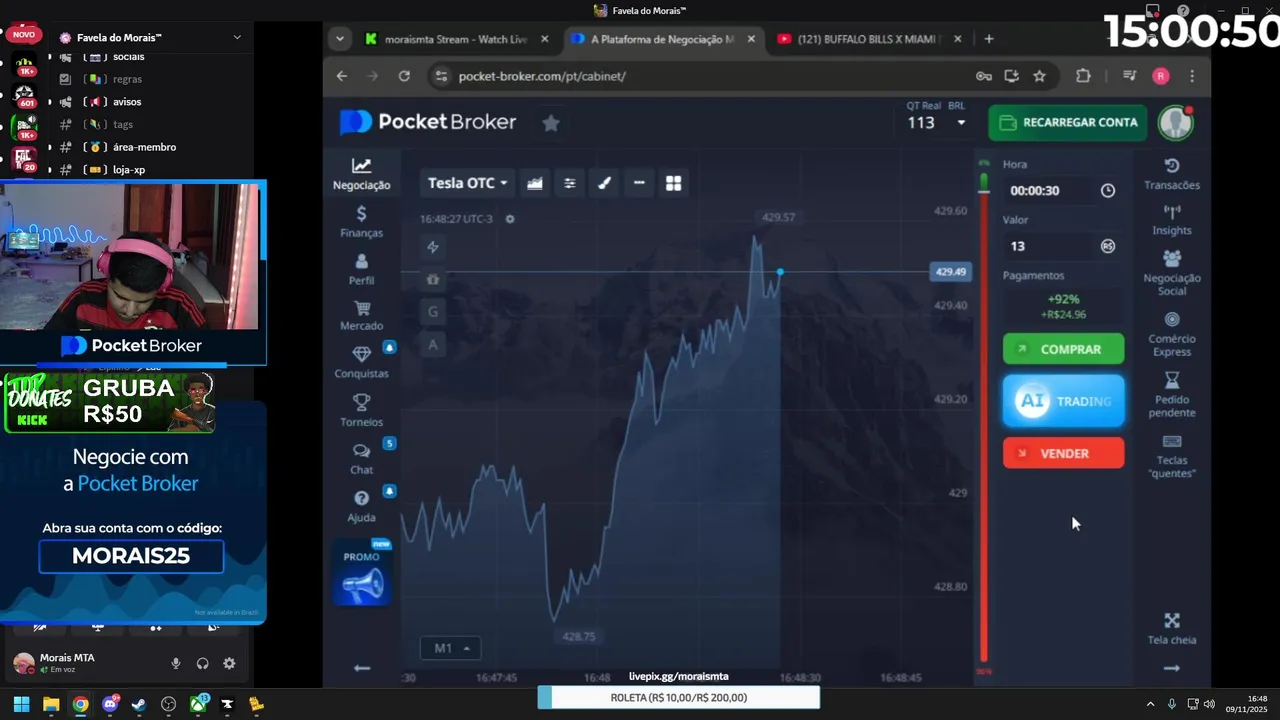Open Comércio Express panel
The image size is (1280, 720).
click(x=1172, y=334)
